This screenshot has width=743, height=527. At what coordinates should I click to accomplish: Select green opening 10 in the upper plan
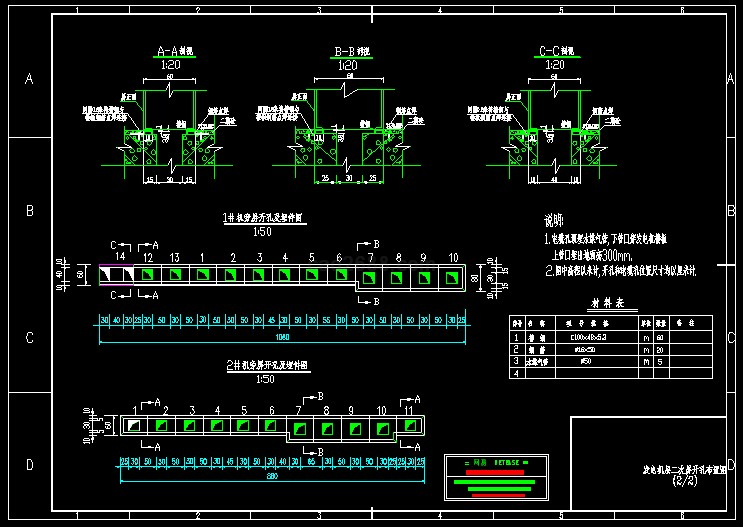(452, 275)
